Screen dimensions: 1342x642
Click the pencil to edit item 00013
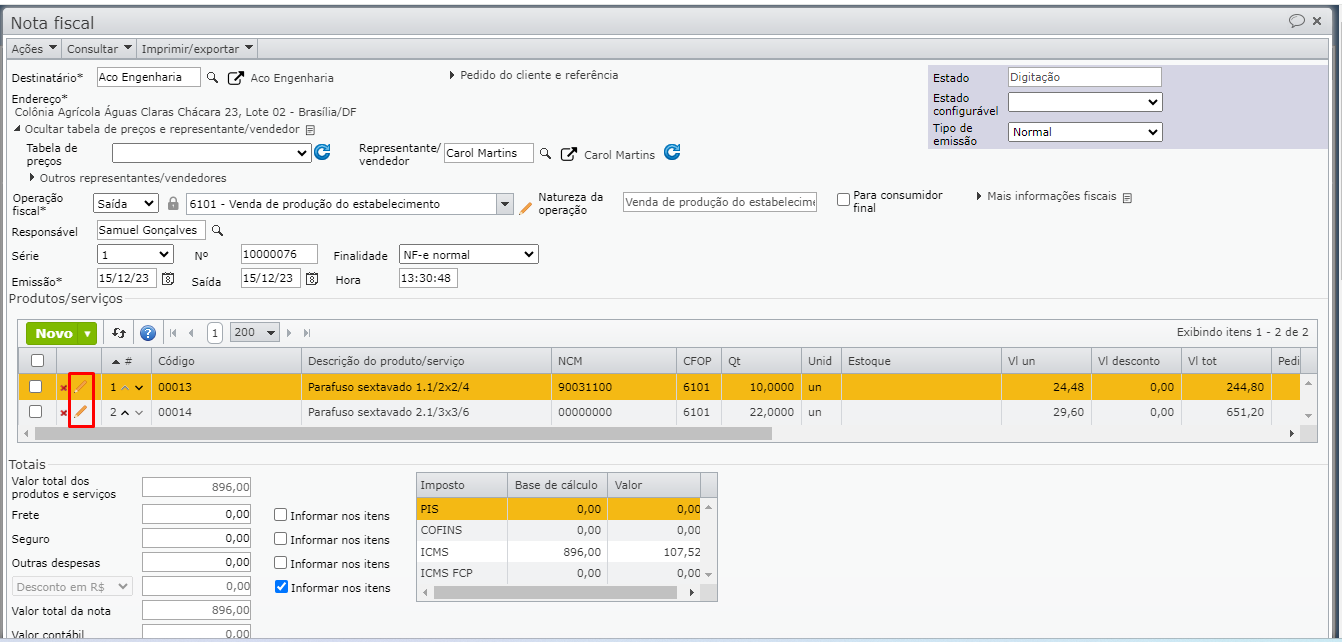click(81, 387)
